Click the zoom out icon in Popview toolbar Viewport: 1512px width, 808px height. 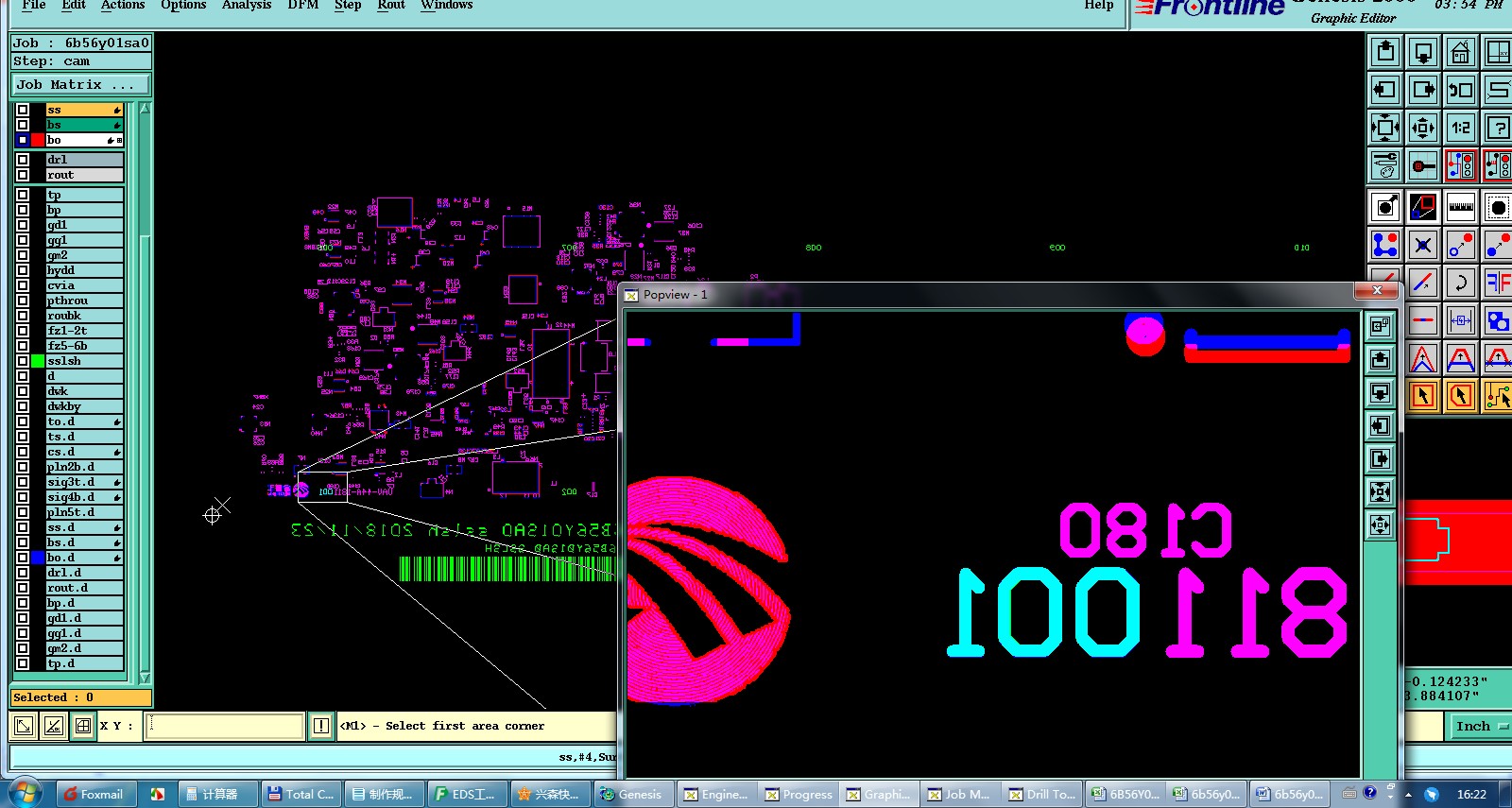[x=1381, y=524]
